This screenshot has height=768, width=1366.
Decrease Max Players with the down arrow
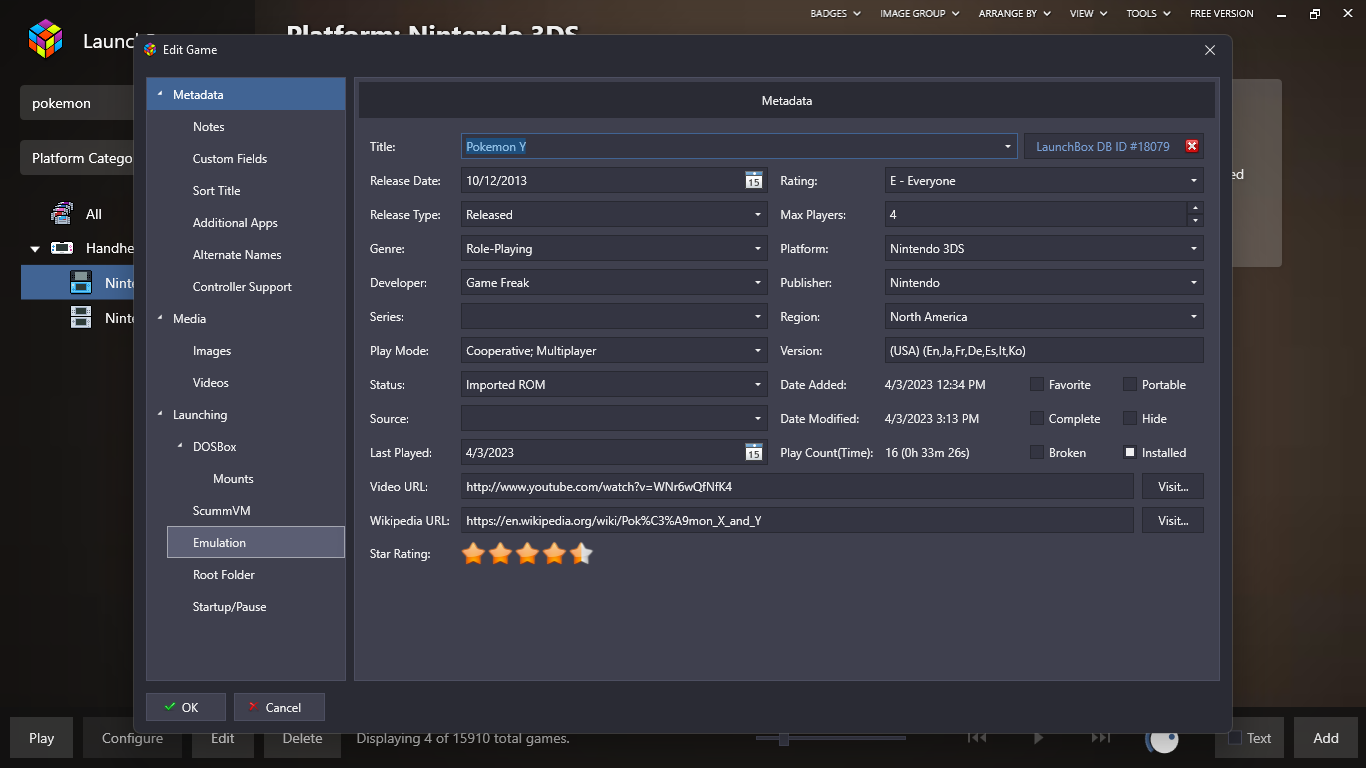tap(1195, 220)
